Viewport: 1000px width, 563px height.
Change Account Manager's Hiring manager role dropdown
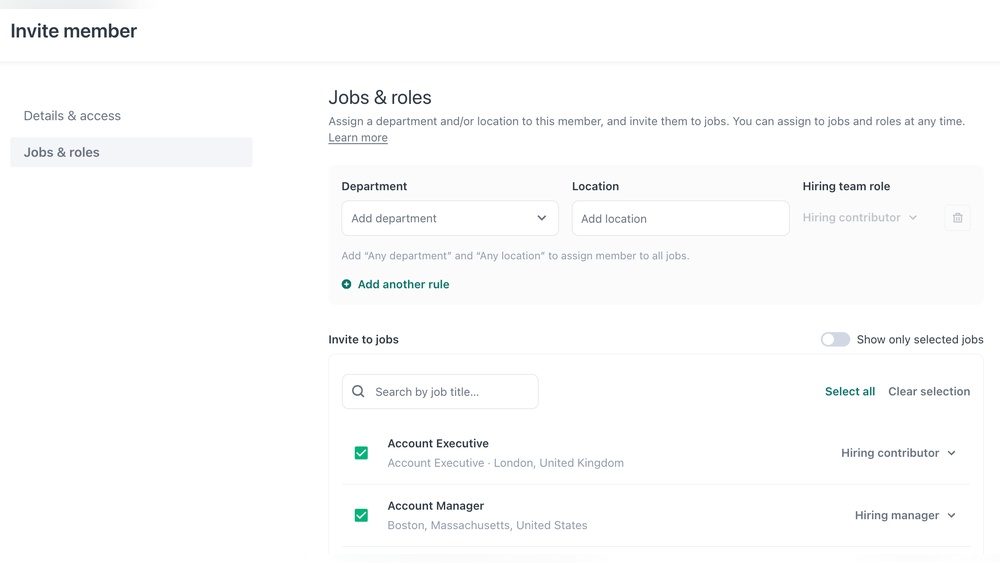(905, 516)
